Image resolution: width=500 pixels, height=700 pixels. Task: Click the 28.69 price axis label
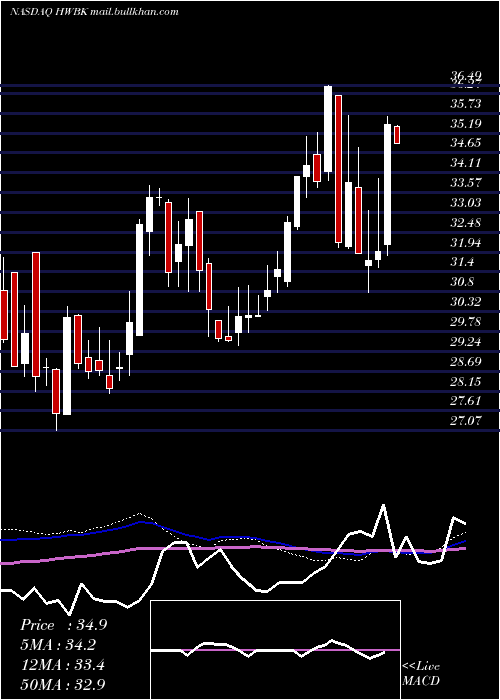(x=465, y=362)
